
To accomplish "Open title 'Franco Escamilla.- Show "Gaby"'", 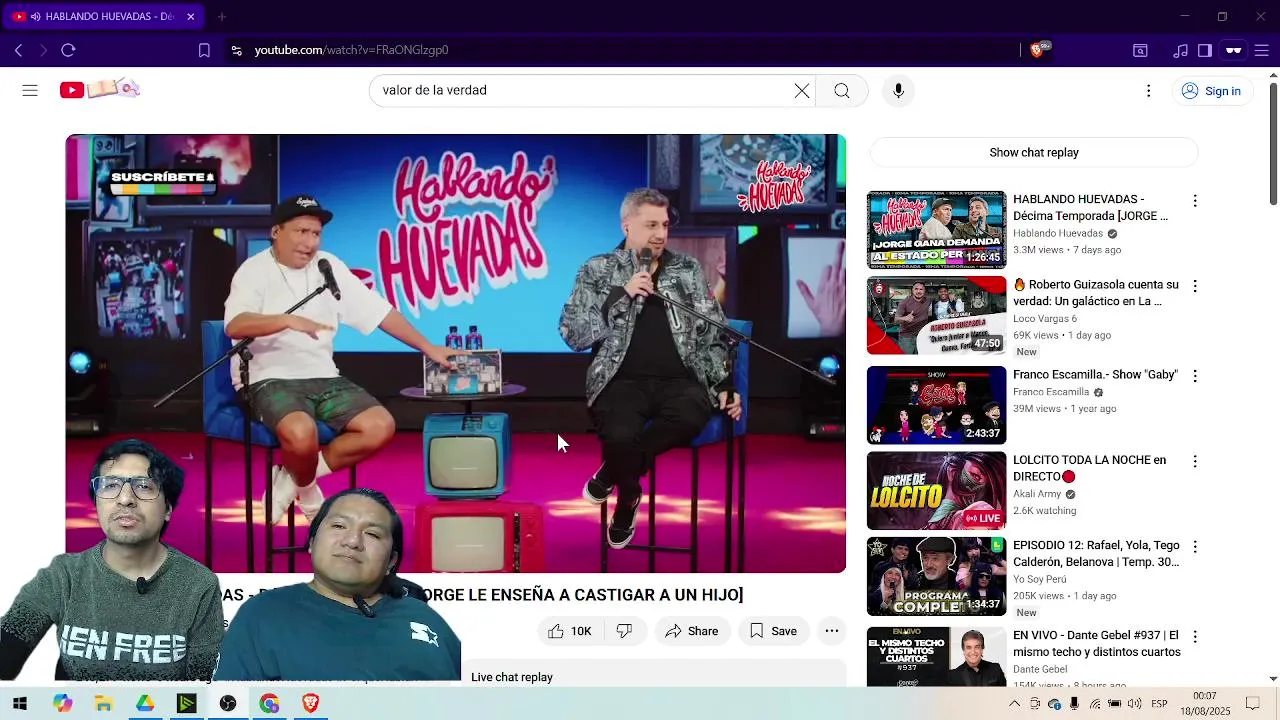I will pyautogui.click(x=1095, y=375).
